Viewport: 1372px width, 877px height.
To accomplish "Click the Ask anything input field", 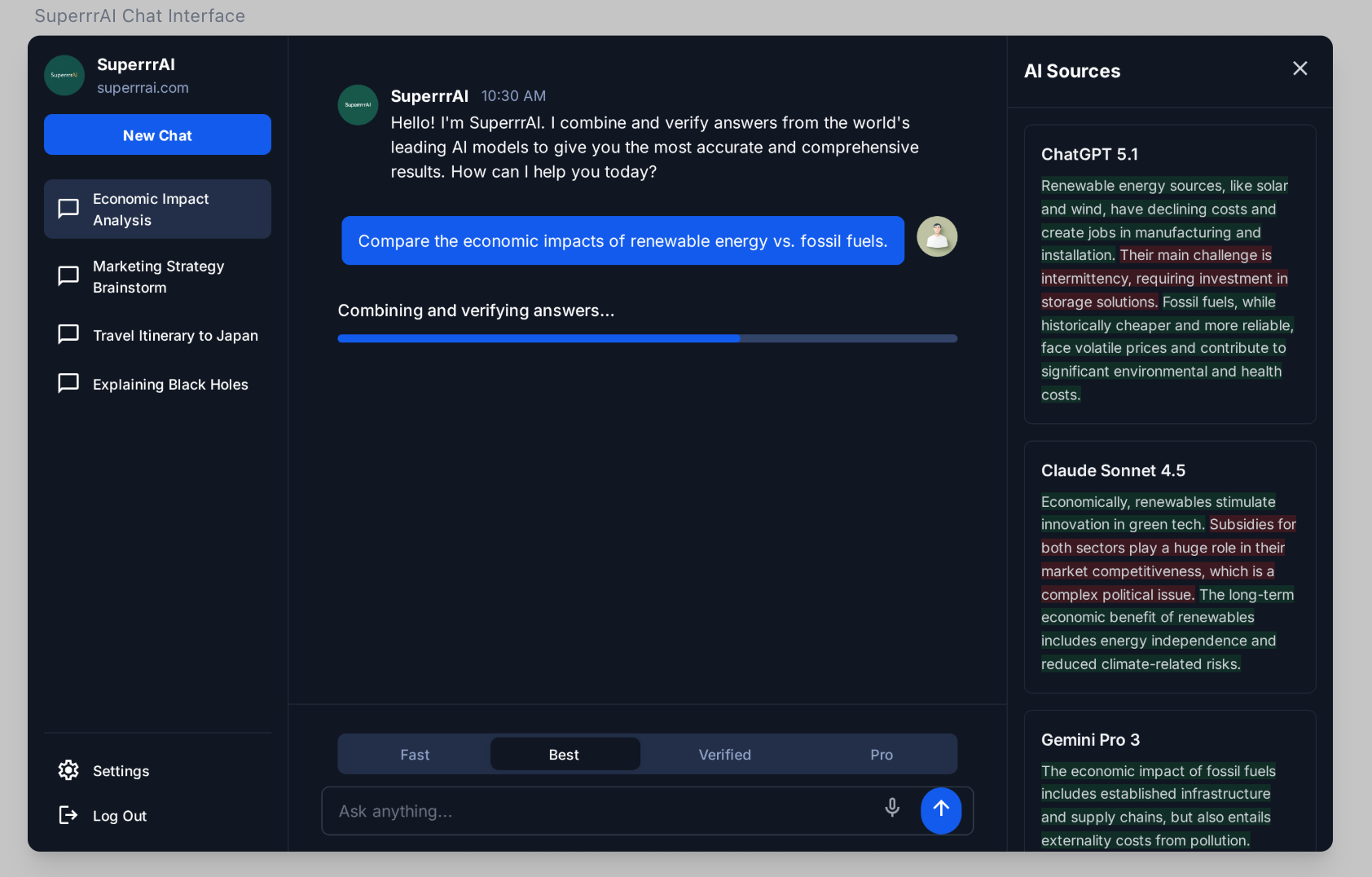I will point(570,810).
